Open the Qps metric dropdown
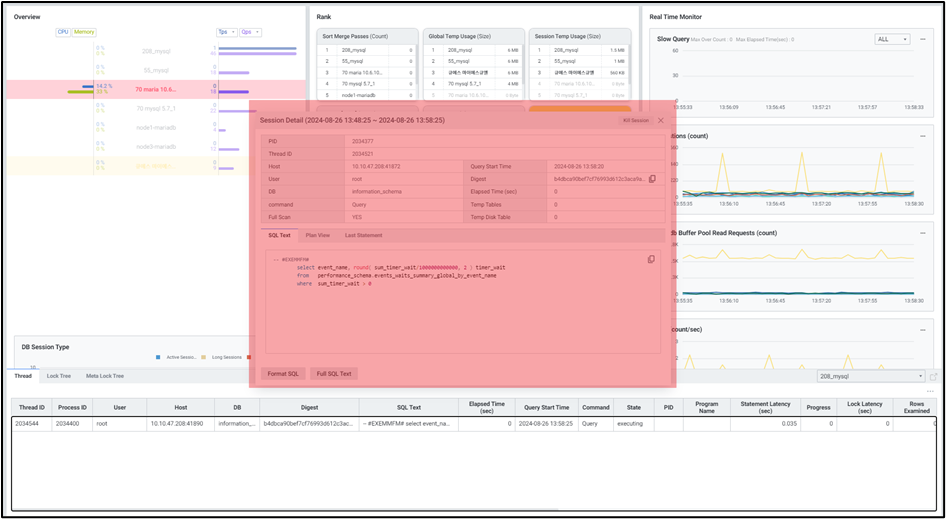 pyautogui.click(x=250, y=32)
